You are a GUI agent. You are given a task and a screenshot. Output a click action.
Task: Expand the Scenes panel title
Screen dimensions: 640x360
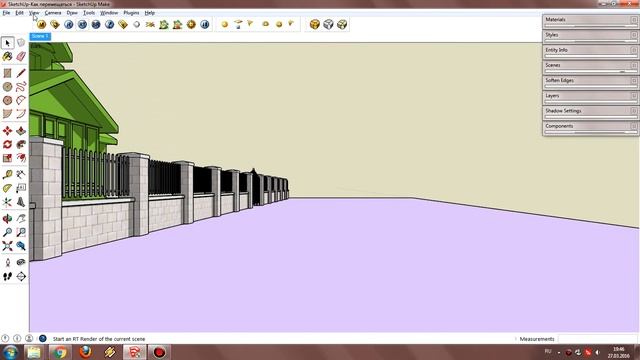pyautogui.click(x=553, y=65)
